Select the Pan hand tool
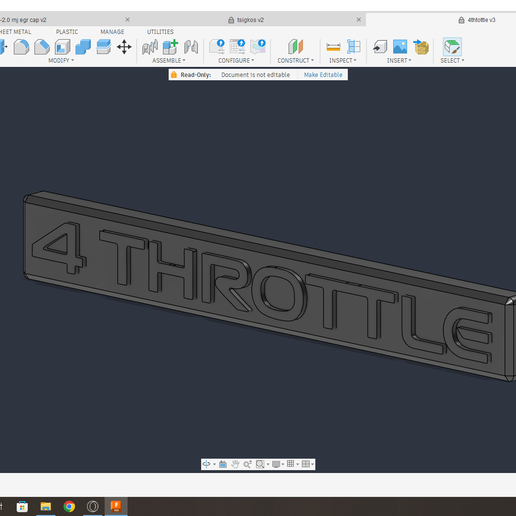Viewport: 516px width, 516px height. point(235,464)
